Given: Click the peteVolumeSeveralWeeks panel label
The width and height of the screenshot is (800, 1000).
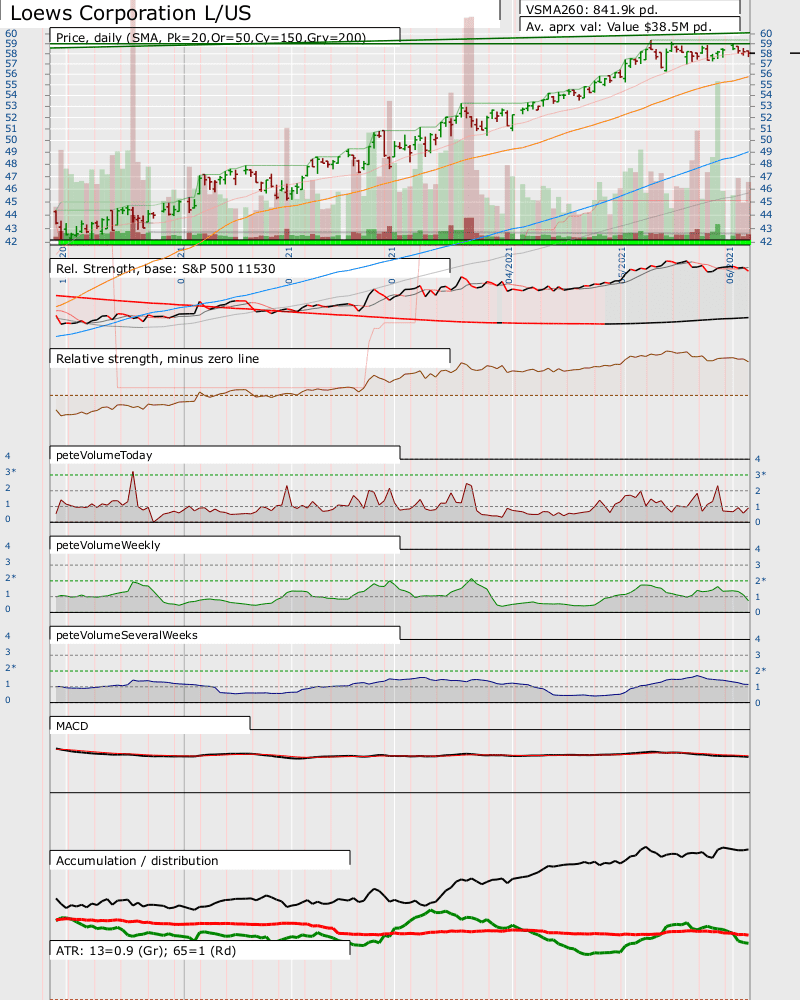Looking at the screenshot, I should [x=127, y=635].
